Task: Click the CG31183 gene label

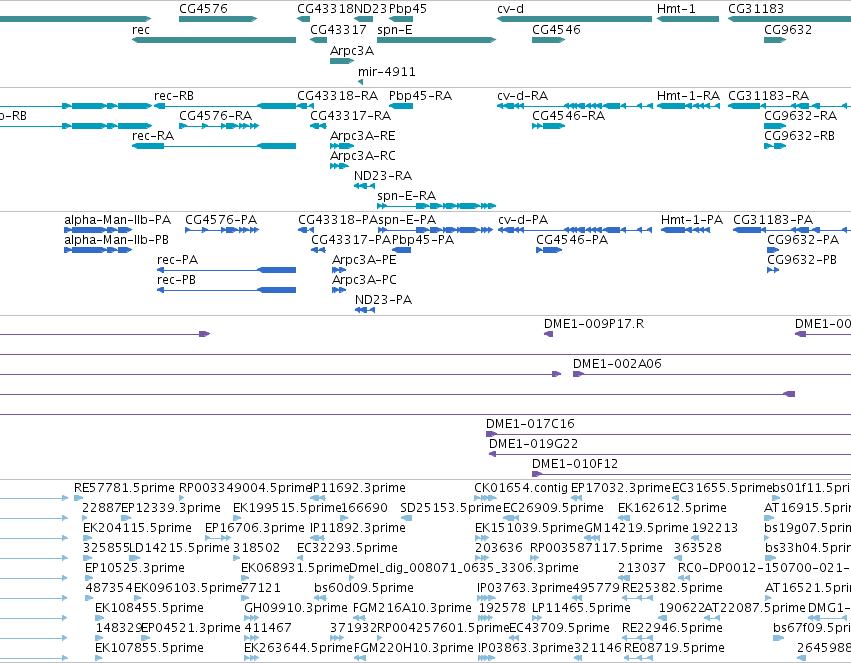Action: [755, 9]
